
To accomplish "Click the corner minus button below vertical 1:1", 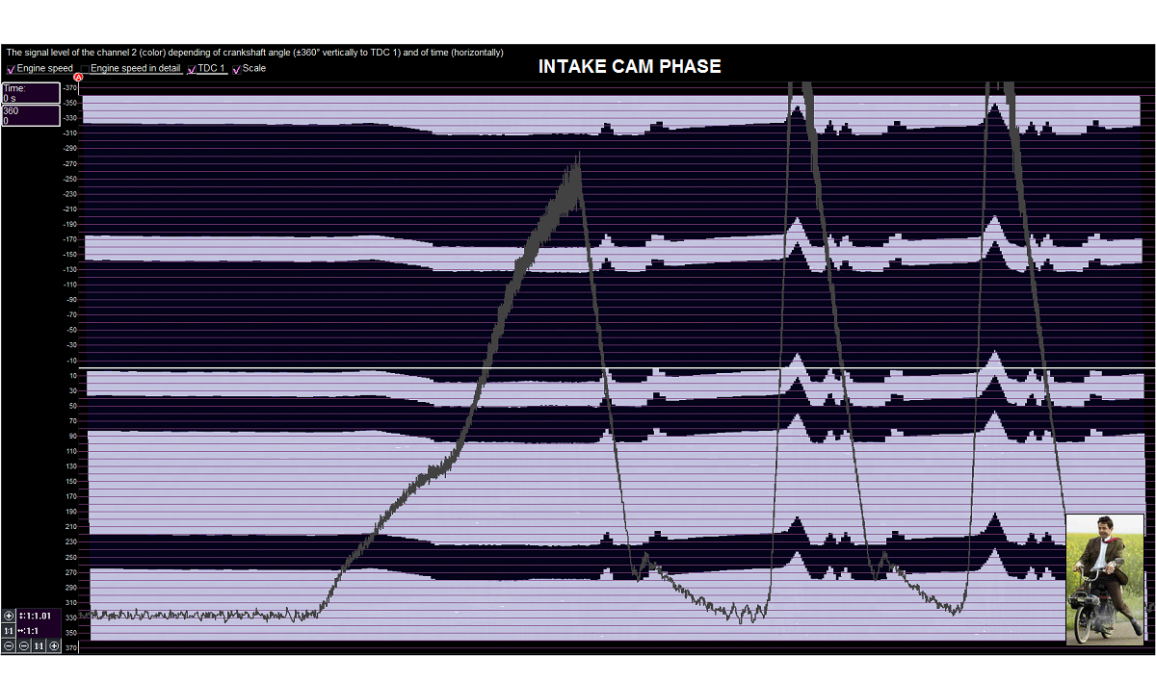I will pyautogui.click(x=9, y=646).
